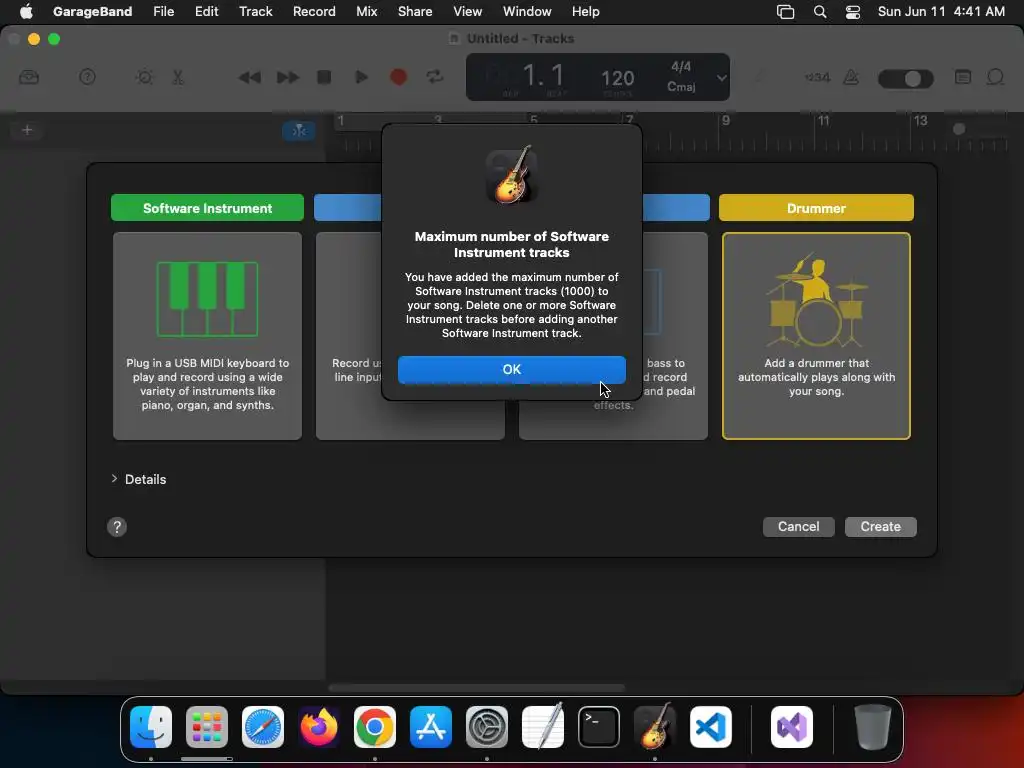Click the Rewind transport button
Screen dimensions: 1024x768
pyautogui.click(x=249, y=78)
